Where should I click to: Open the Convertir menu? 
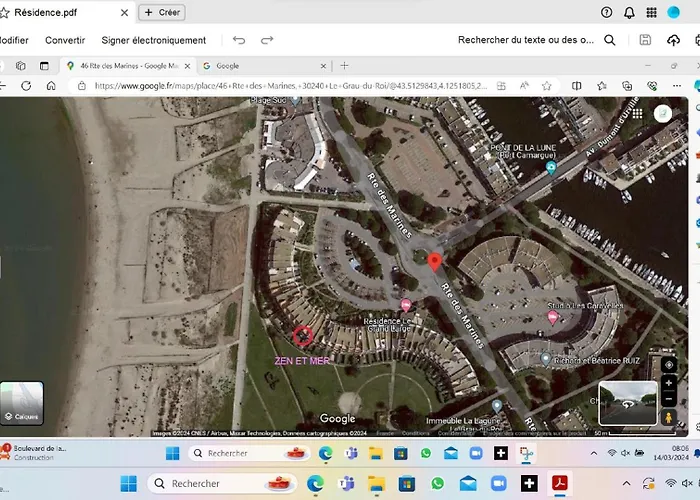(x=65, y=40)
